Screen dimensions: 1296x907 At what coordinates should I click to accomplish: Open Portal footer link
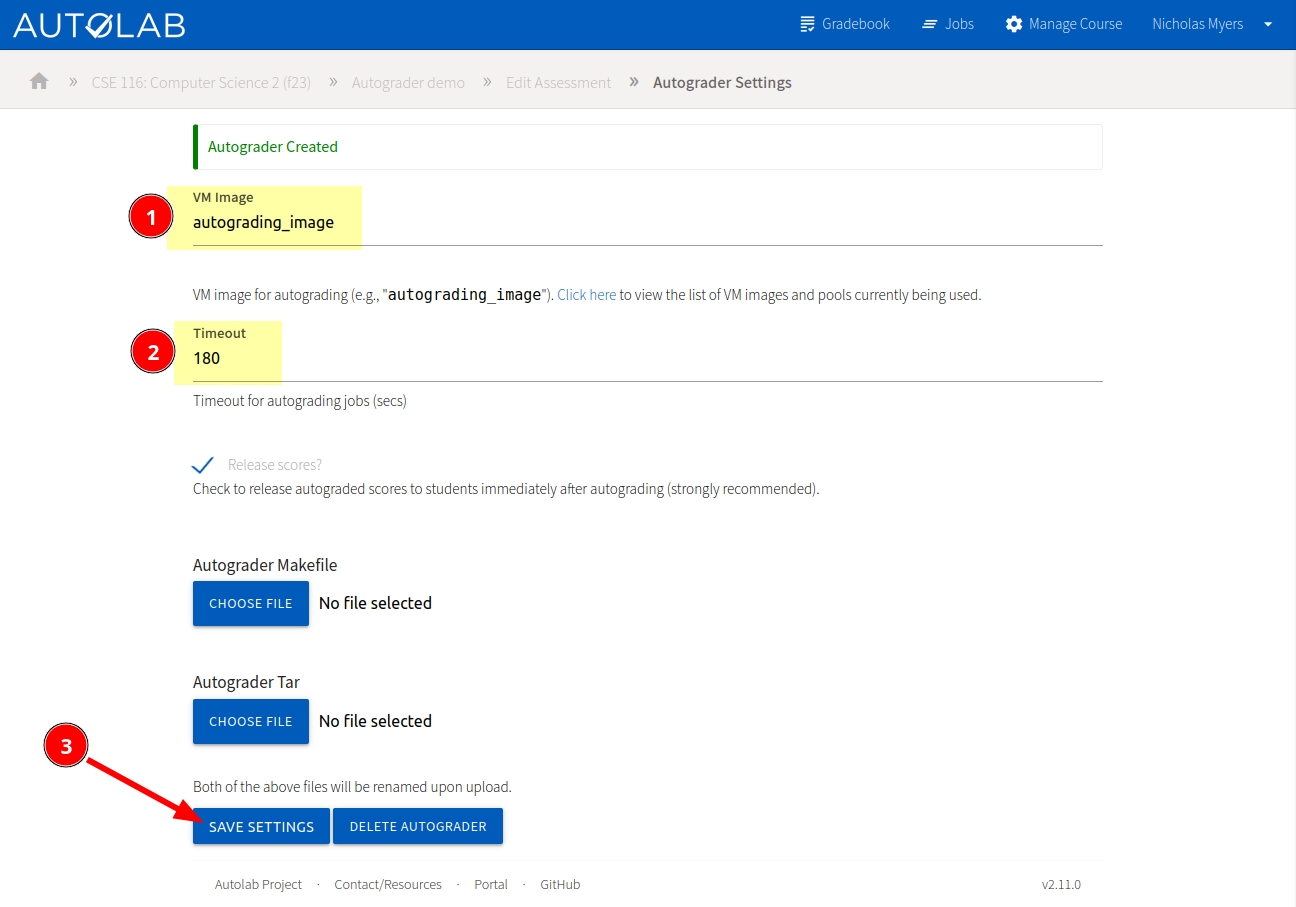pyautogui.click(x=491, y=884)
